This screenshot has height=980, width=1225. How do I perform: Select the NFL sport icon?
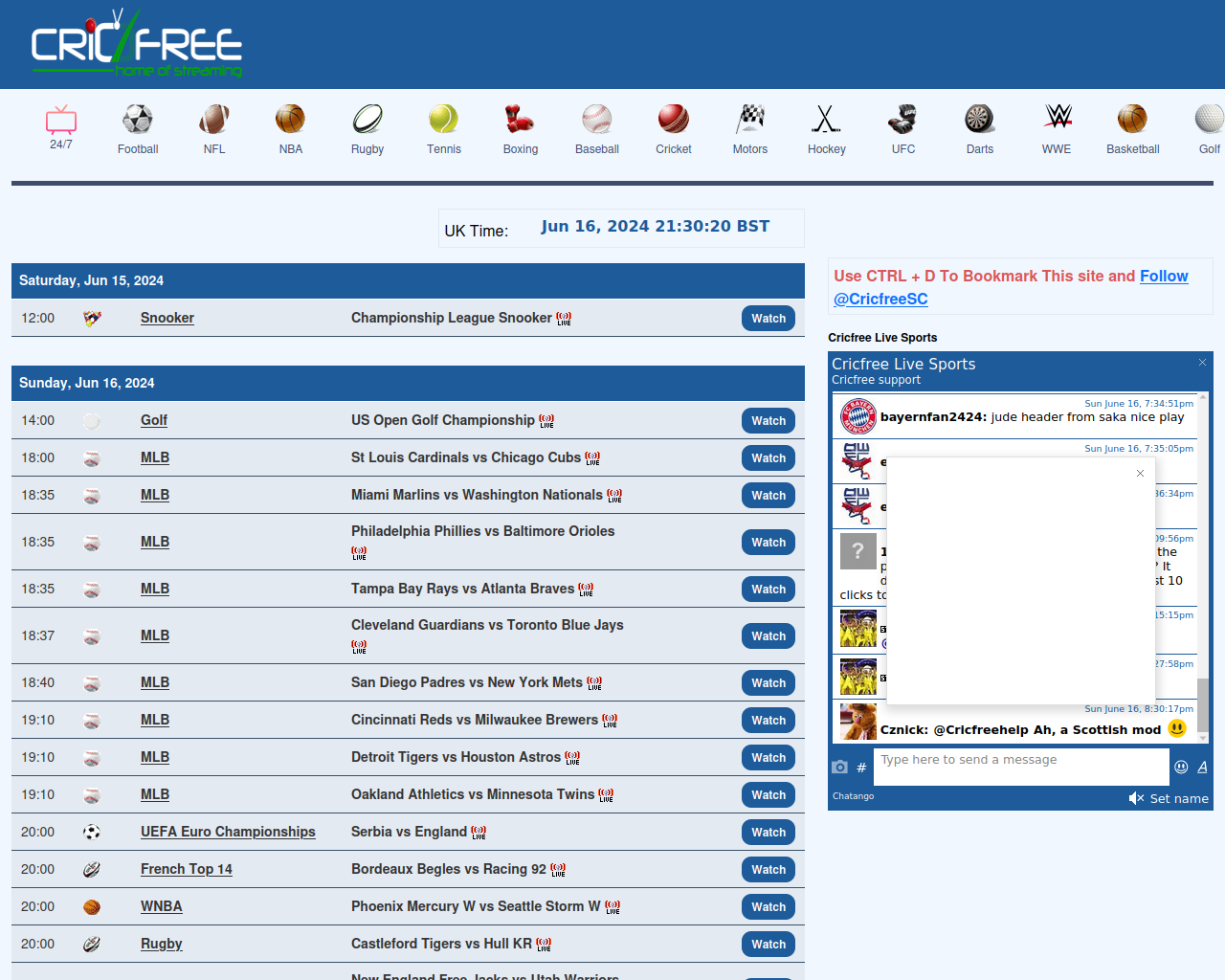click(x=214, y=120)
